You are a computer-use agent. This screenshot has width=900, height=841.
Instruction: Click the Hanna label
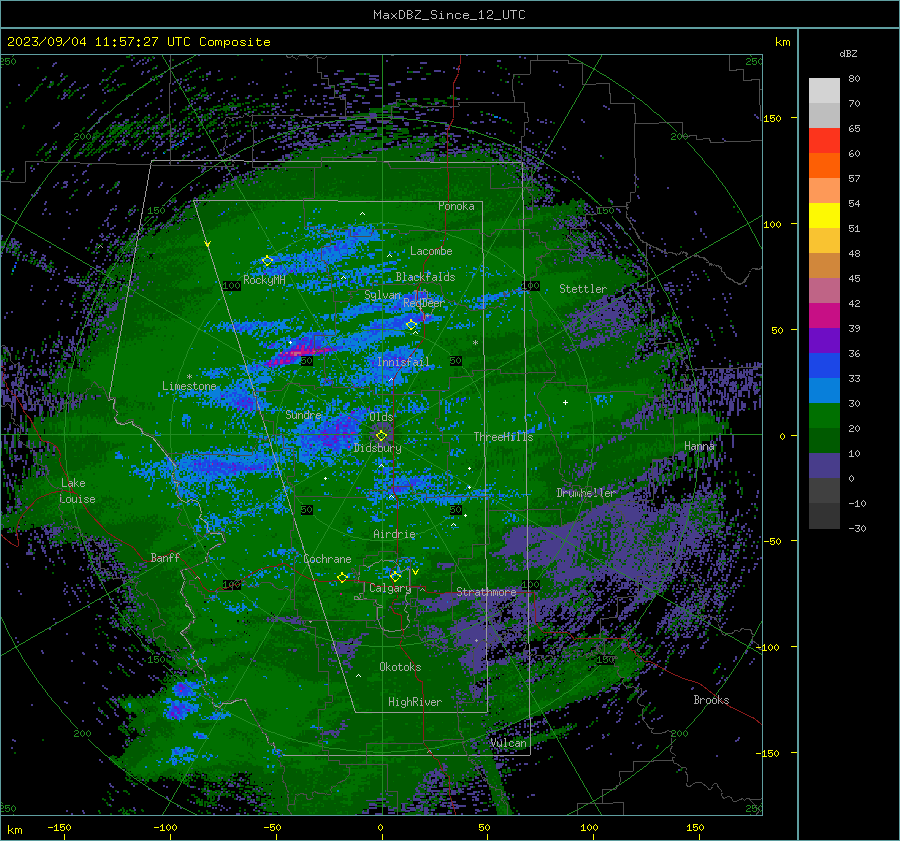tap(699, 446)
